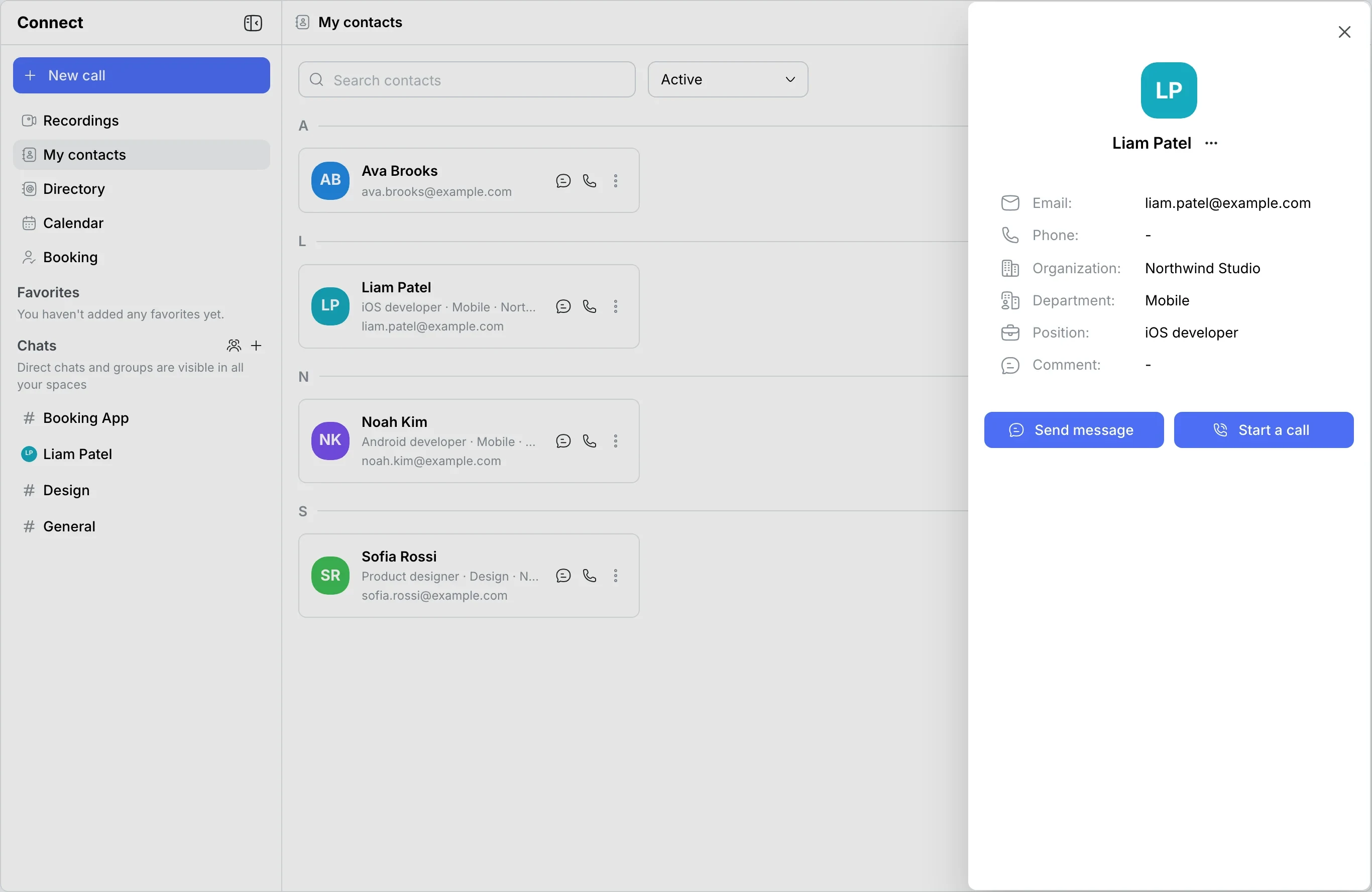Select the Ava Brooks contact name
The height and width of the screenshot is (892, 1372).
[x=399, y=171]
